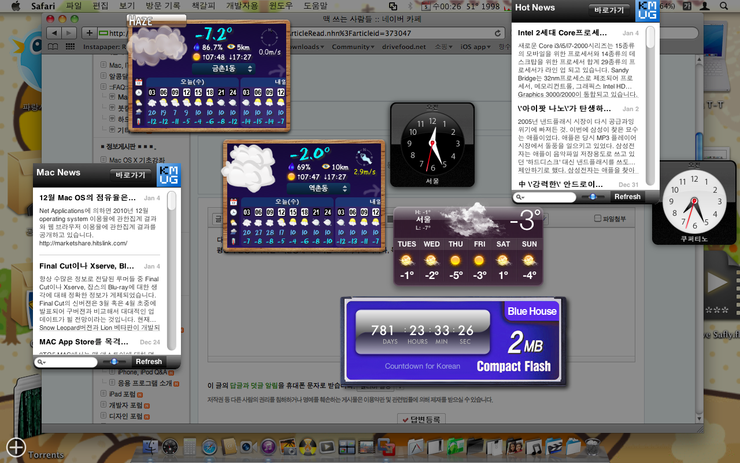Screen dimensions: 740x463
Task: Open Finder from the Dock
Action: pyautogui.click(x=151, y=446)
